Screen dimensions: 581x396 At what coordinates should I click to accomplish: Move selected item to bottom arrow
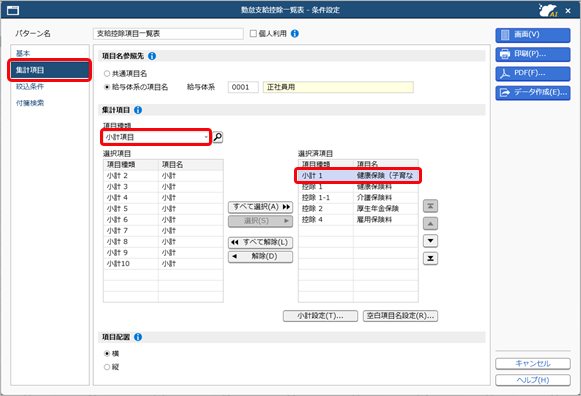[430, 258]
